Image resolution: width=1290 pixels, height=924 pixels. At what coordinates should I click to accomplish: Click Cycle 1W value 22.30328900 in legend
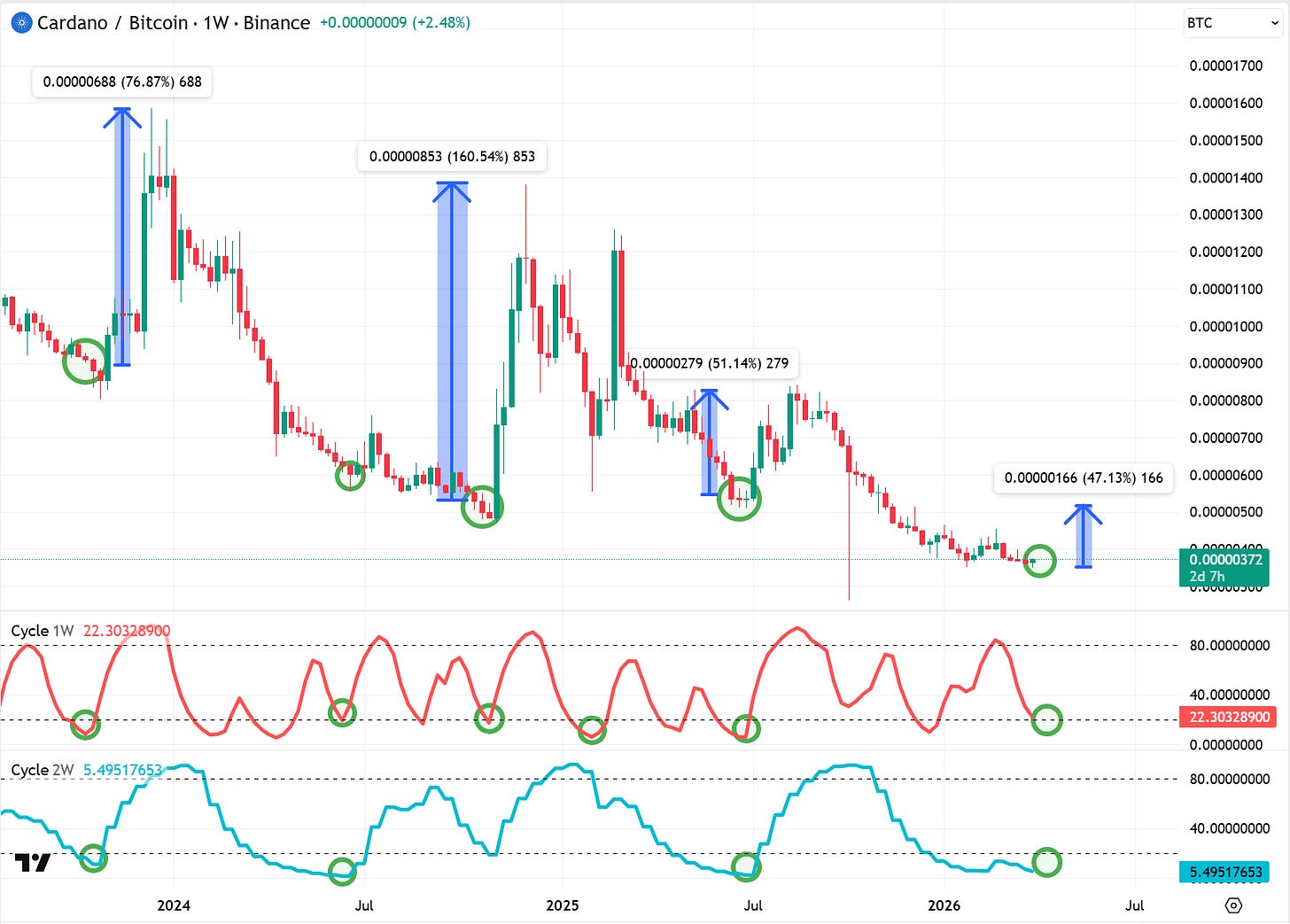pyautogui.click(x=127, y=631)
